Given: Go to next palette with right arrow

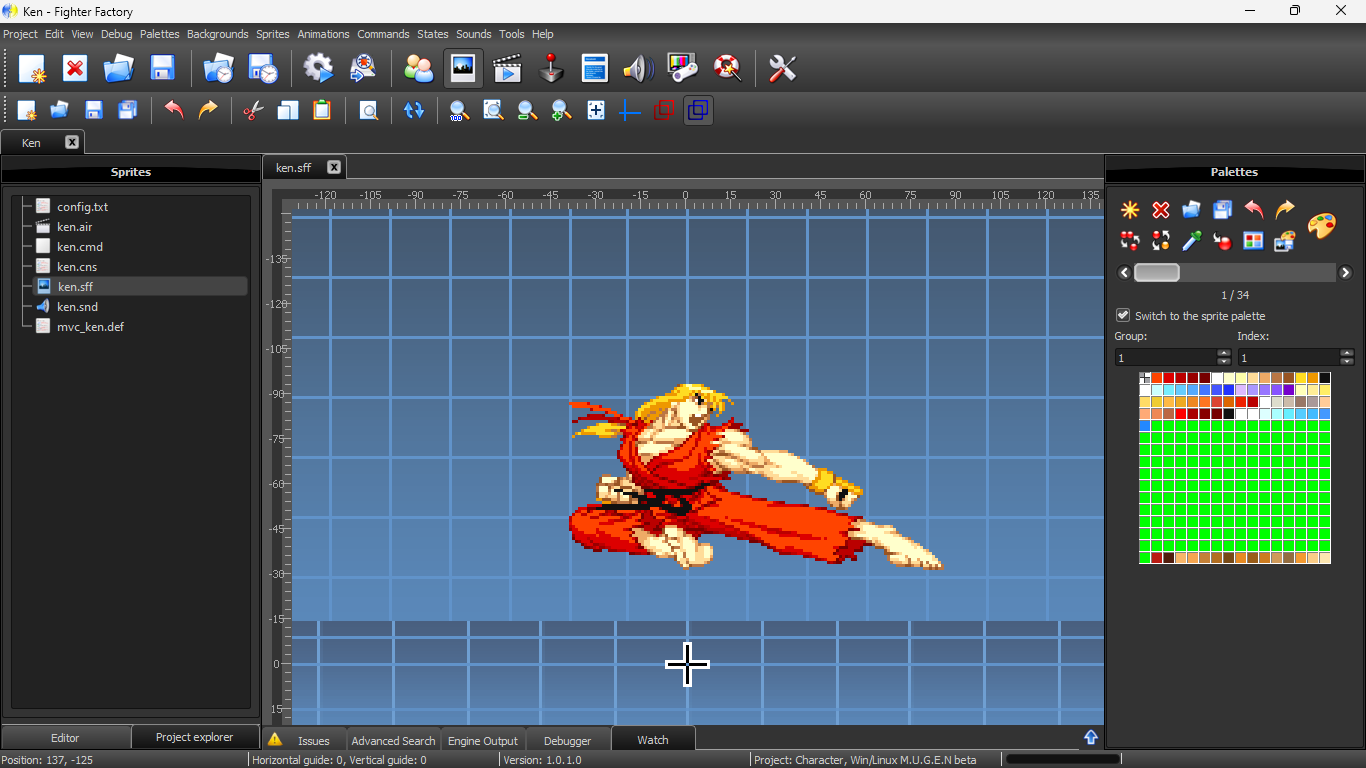Looking at the screenshot, I should [1345, 273].
